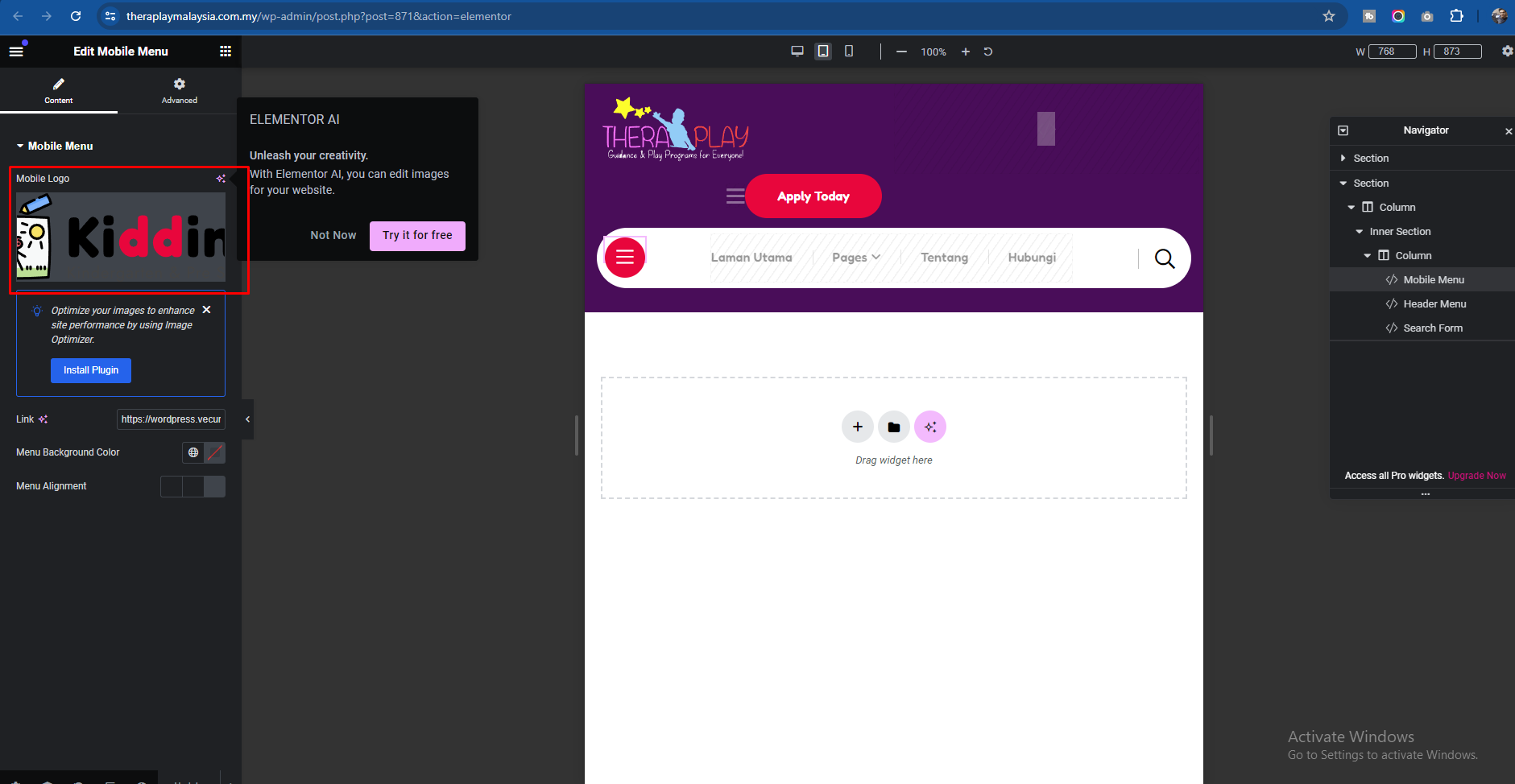Expand the first Section in Navigator

click(1343, 159)
